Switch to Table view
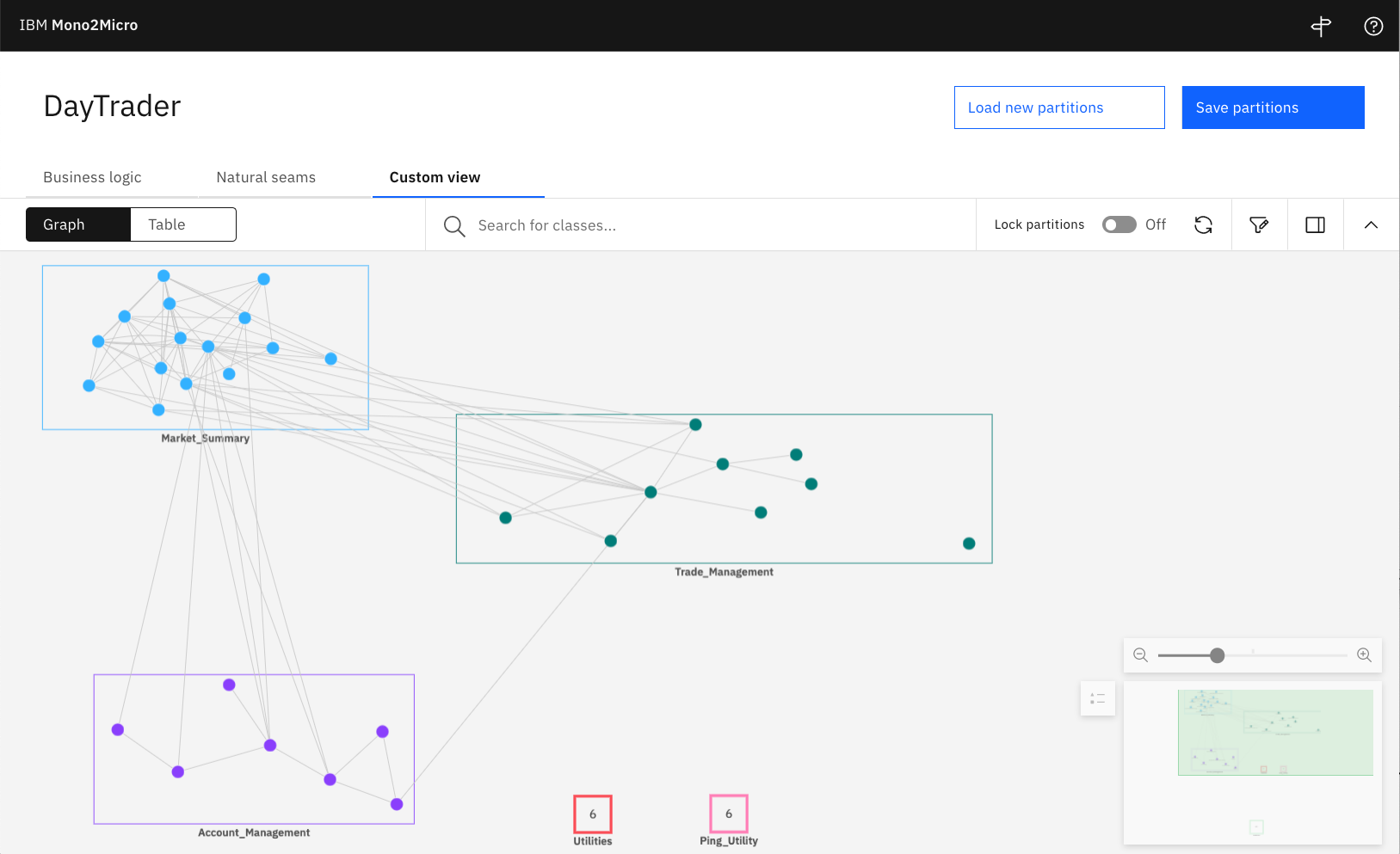 click(x=183, y=224)
